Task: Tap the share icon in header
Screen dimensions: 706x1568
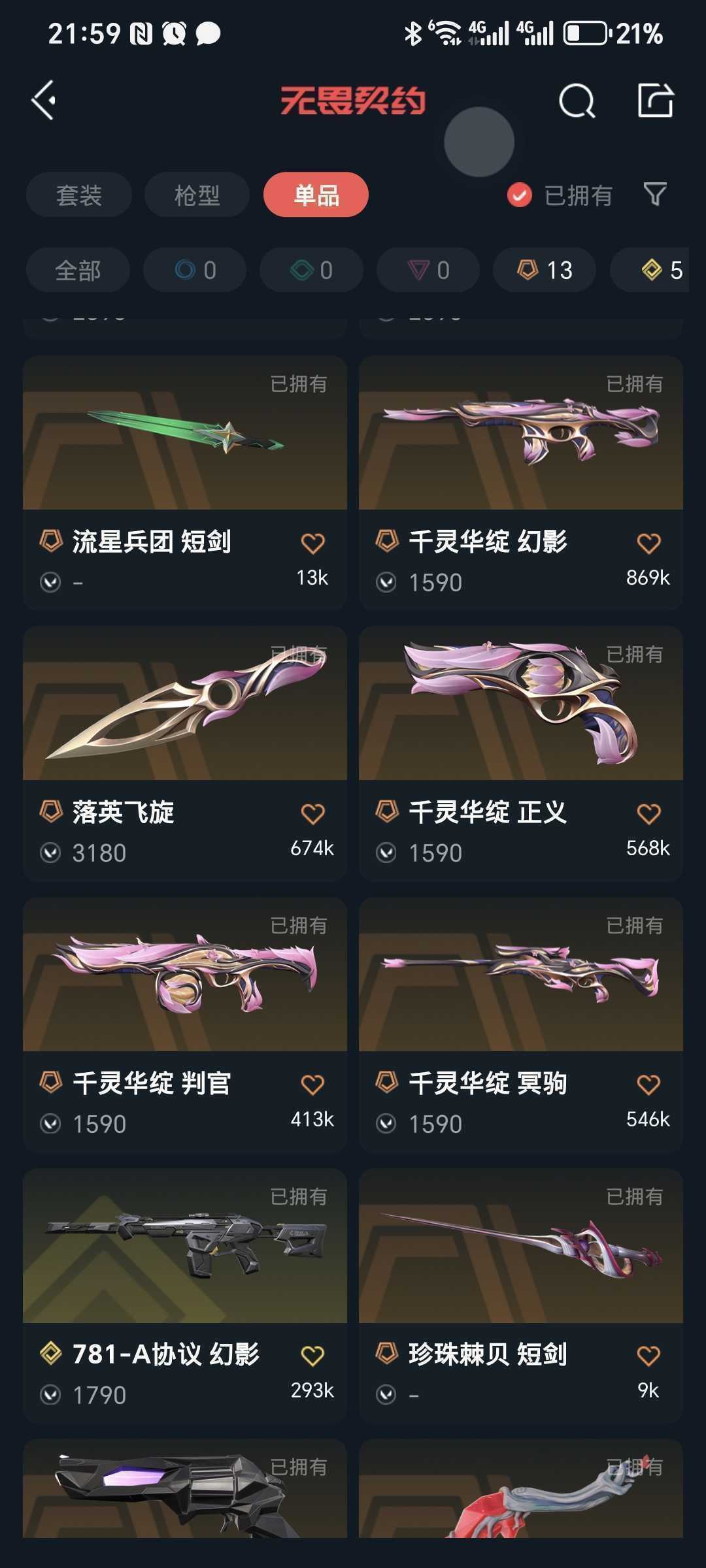Action: click(x=656, y=101)
